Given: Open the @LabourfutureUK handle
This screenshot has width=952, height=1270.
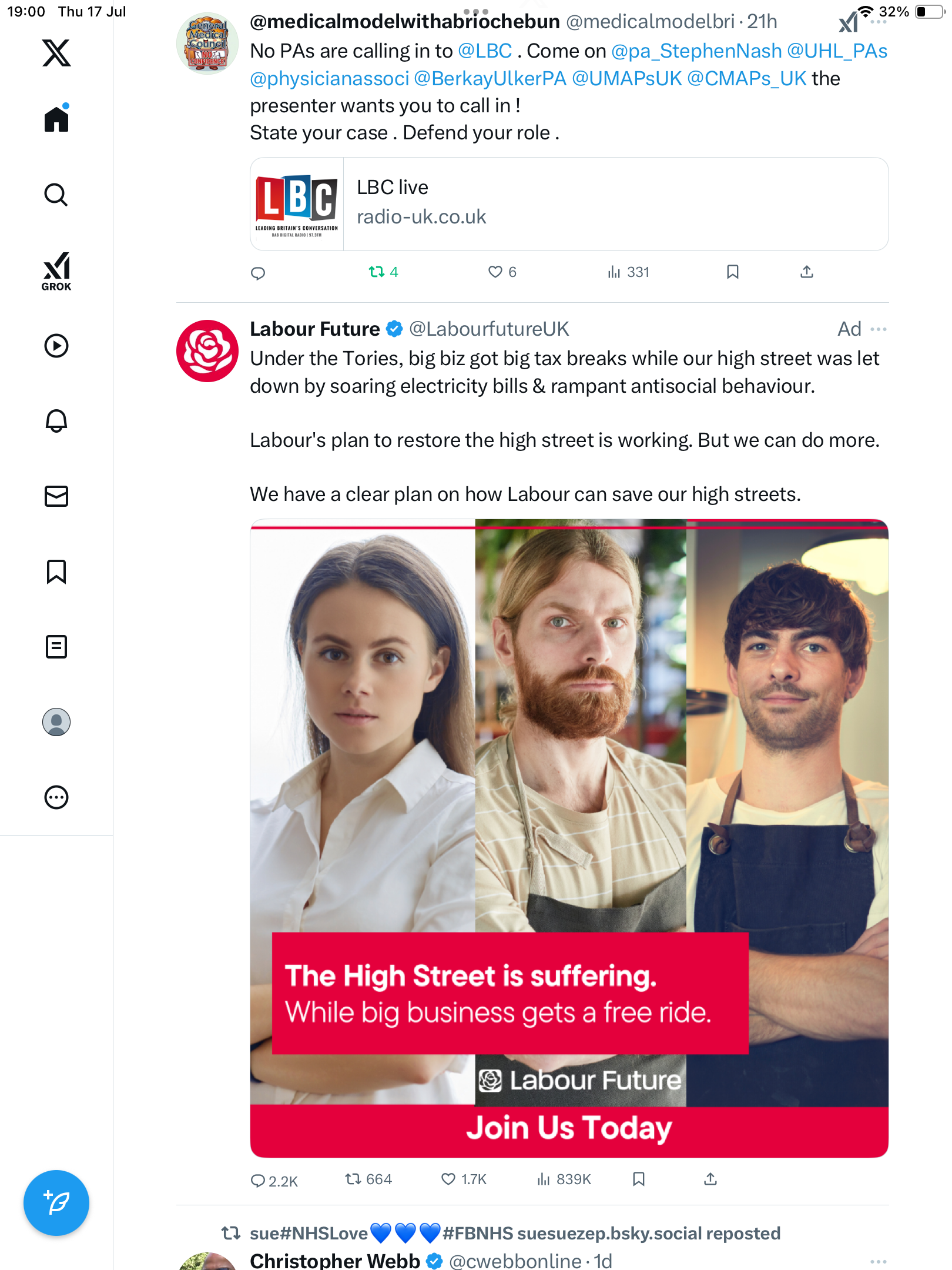Looking at the screenshot, I should 489,329.
